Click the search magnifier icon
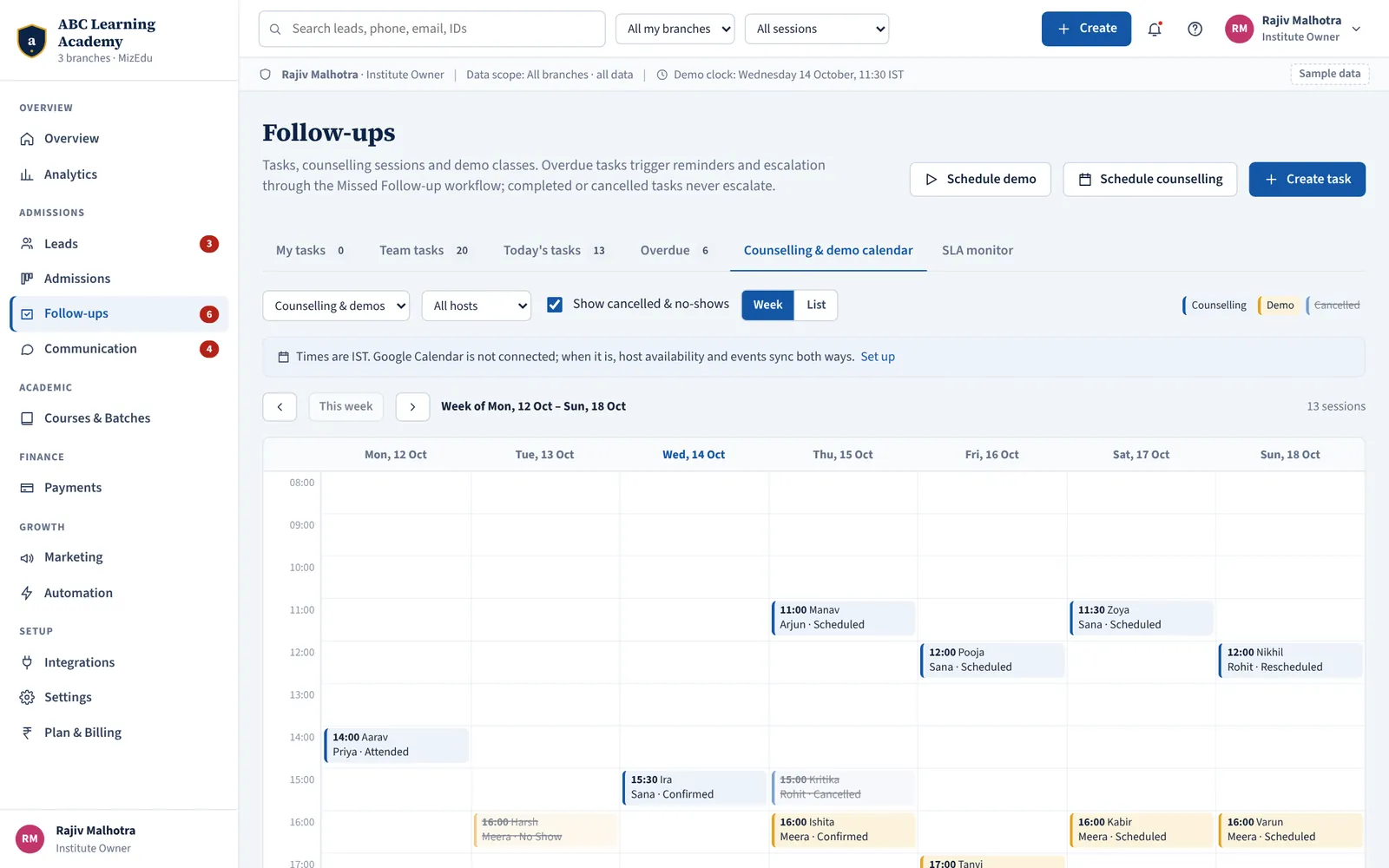This screenshot has width=1389, height=868. pos(275,29)
